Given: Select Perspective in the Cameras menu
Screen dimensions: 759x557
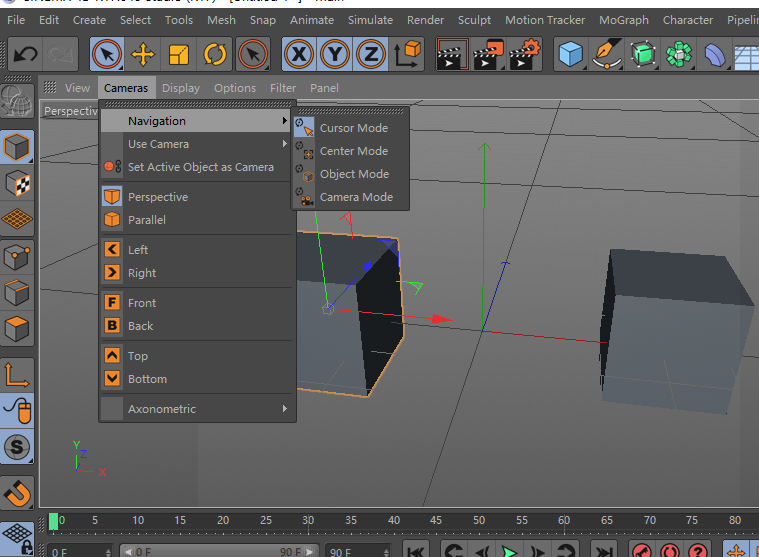Looking at the screenshot, I should tap(158, 197).
